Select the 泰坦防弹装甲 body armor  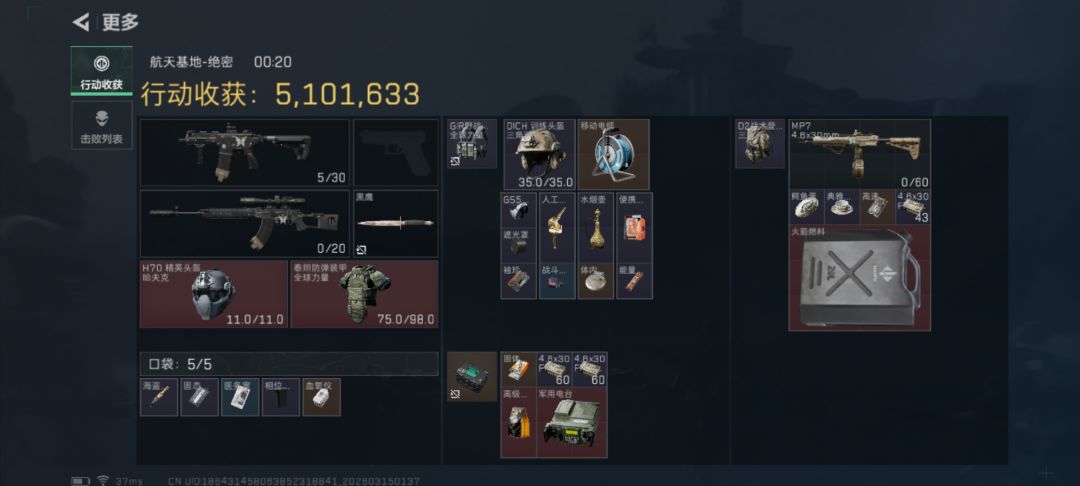(x=364, y=294)
